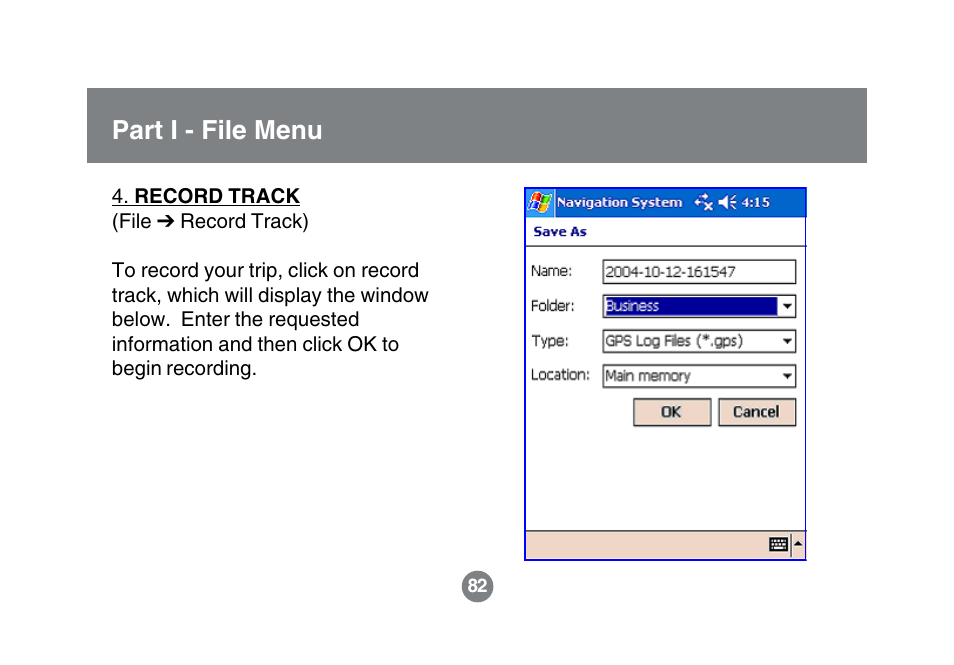Viewport: 954px width, 665px height.
Task: Click the Part I - File Menu header
Action: click(217, 130)
